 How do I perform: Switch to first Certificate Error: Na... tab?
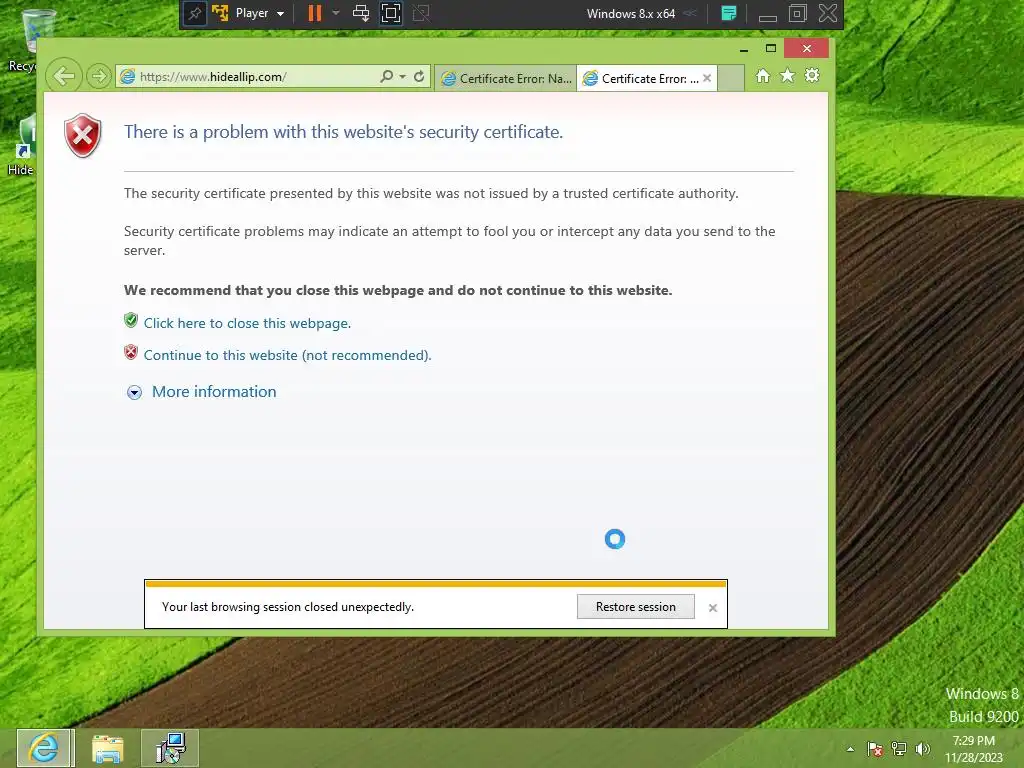[x=505, y=78]
